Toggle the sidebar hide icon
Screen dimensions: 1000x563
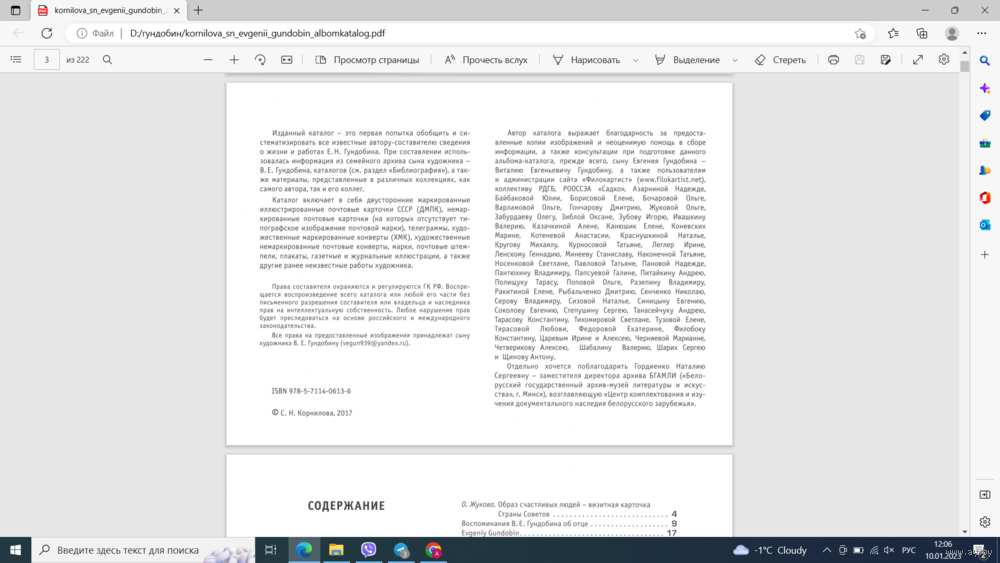(985, 495)
